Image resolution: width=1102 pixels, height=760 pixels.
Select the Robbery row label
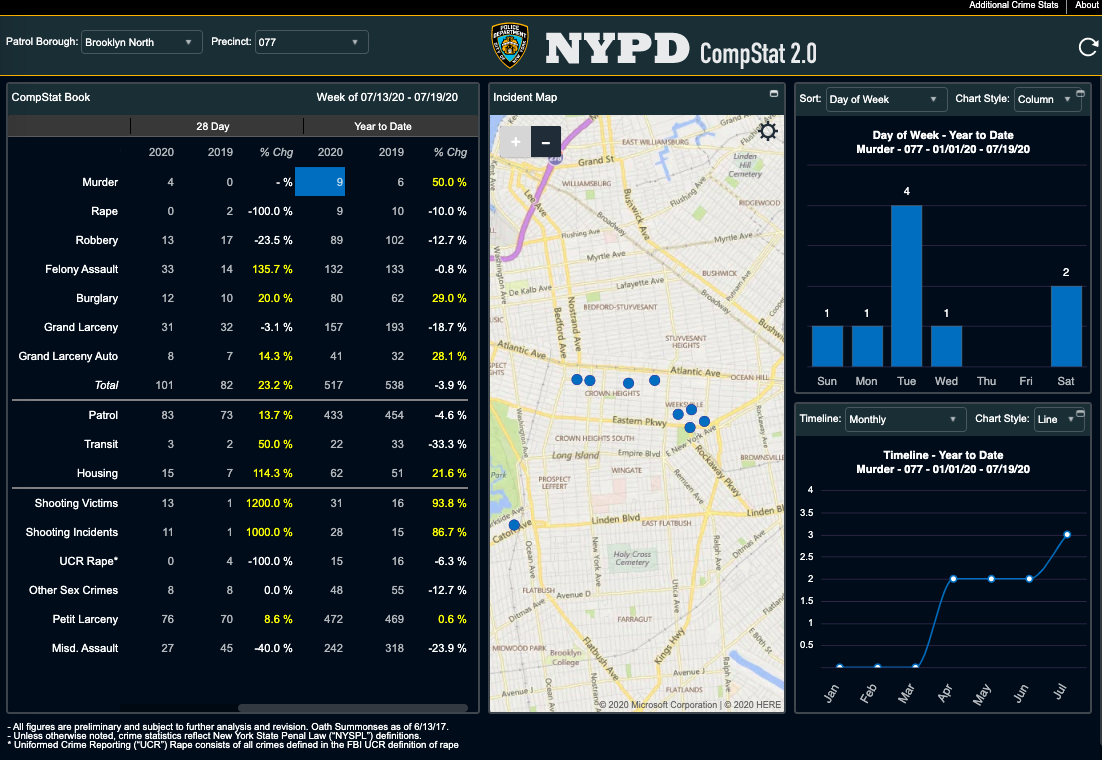click(97, 240)
